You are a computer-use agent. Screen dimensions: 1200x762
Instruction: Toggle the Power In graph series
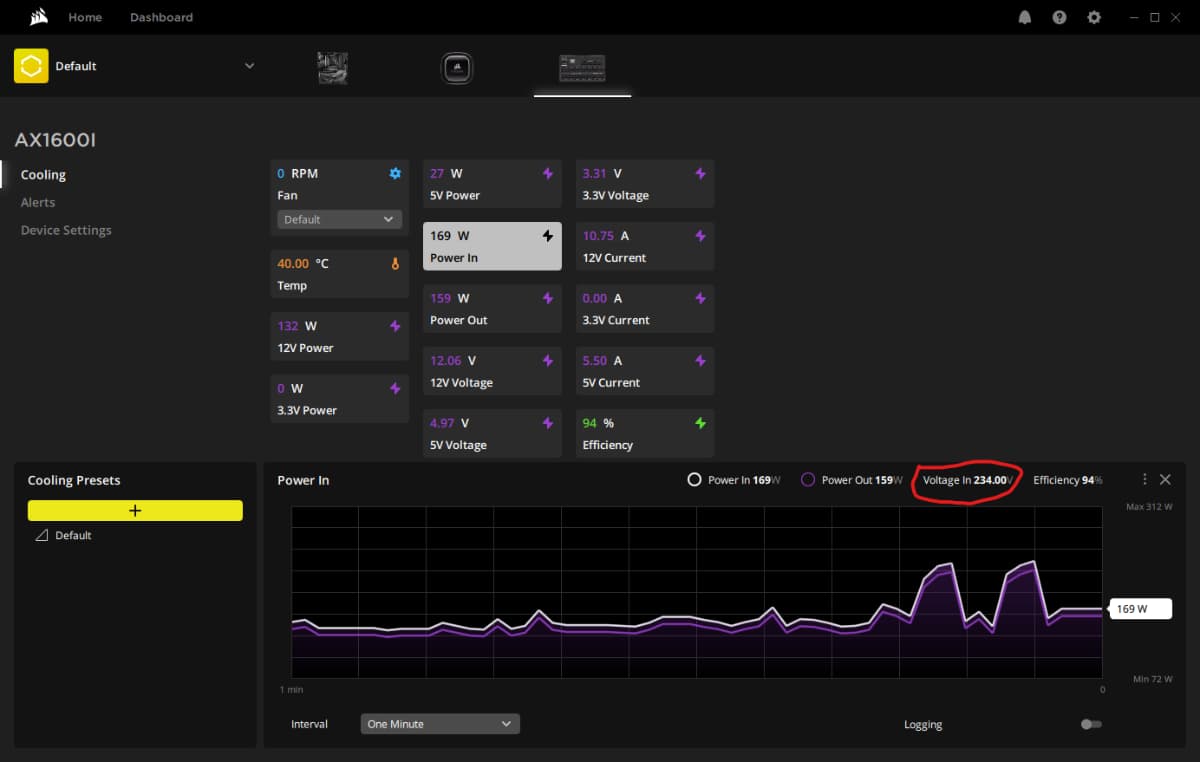coord(695,480)
